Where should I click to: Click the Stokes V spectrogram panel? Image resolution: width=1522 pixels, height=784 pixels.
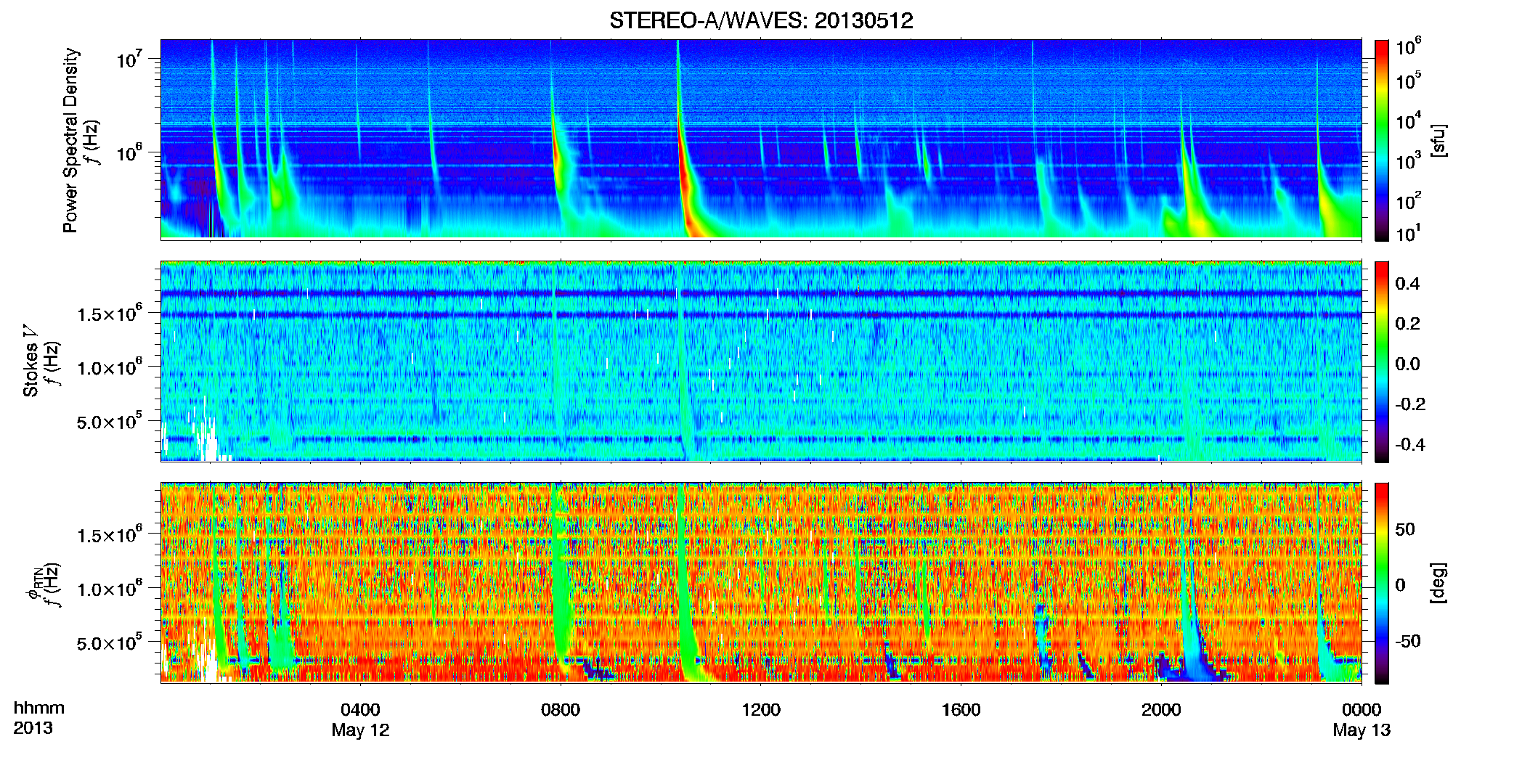click(x=761, y=361)
